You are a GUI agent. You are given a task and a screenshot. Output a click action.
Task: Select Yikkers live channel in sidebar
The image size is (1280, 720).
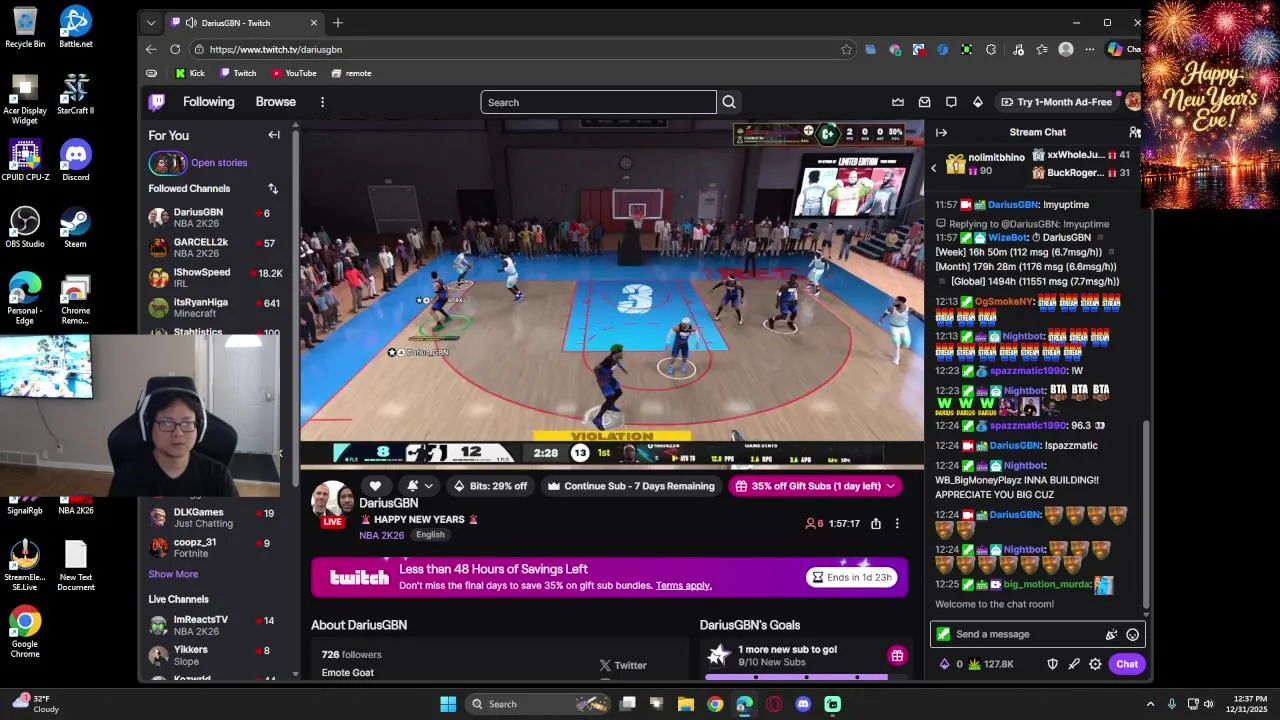coord(215,655)
